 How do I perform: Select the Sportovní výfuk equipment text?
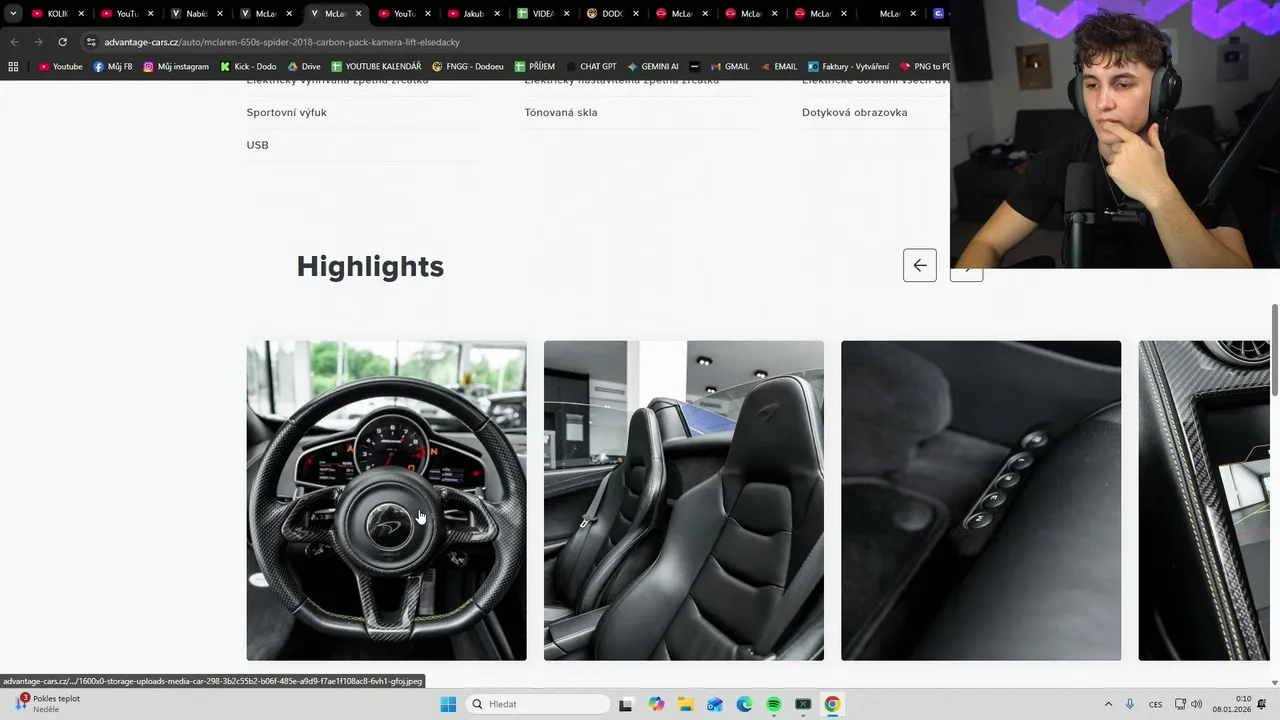point(286,112)
